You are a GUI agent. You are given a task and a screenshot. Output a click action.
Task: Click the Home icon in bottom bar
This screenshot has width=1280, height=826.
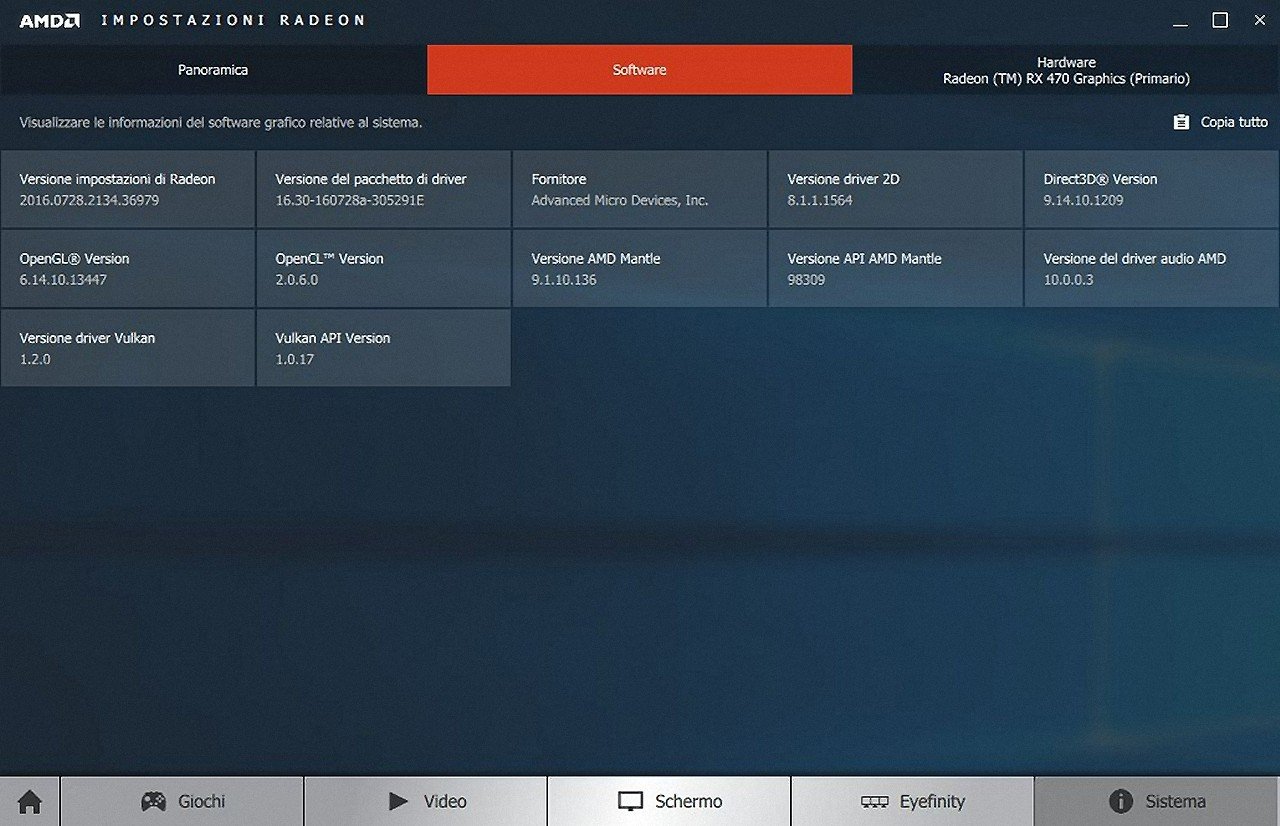tap(30, 802)
